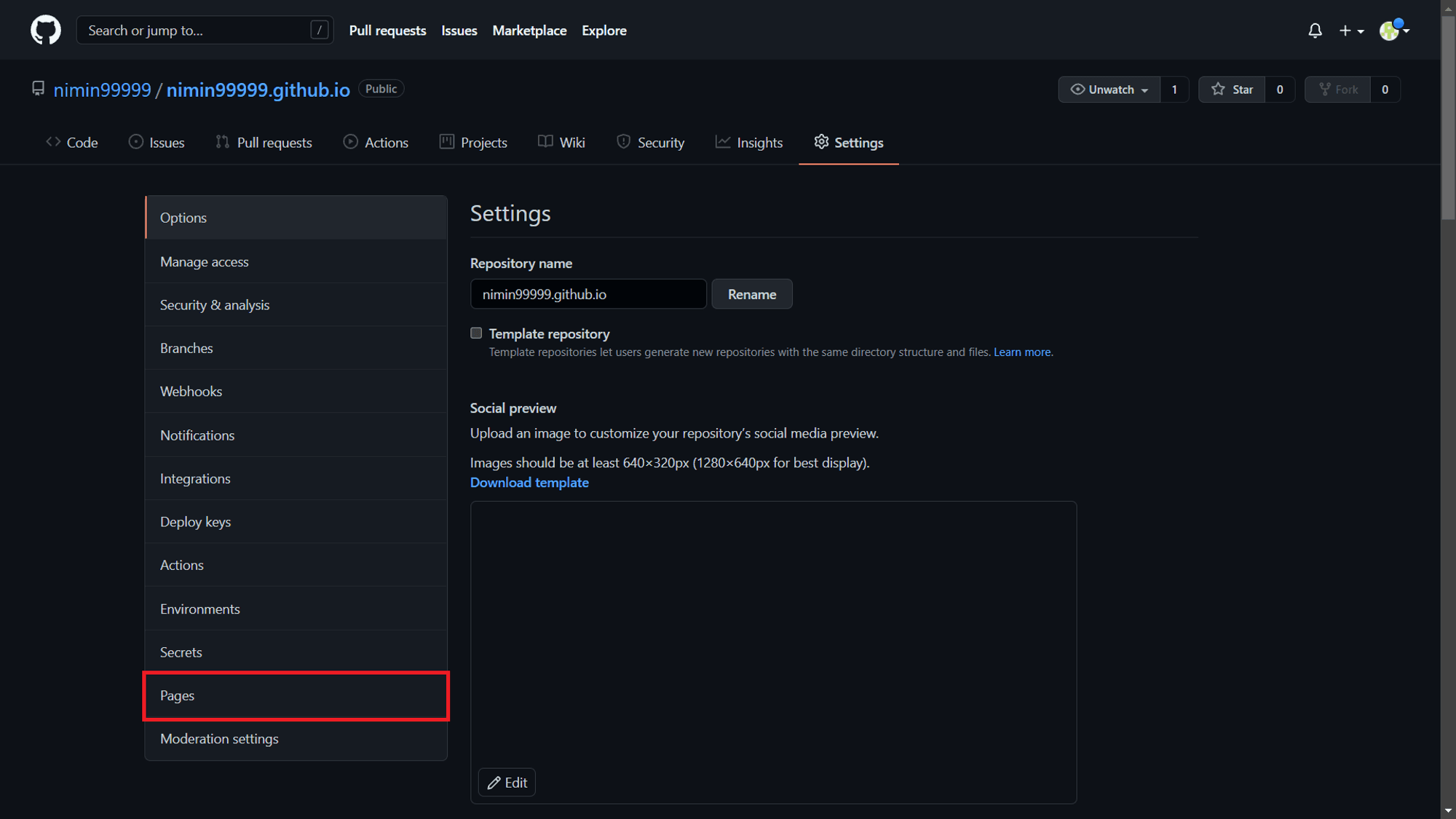Click the Rename button
1456x819 pixels.
pyautogui.click(x=752, y=294)
